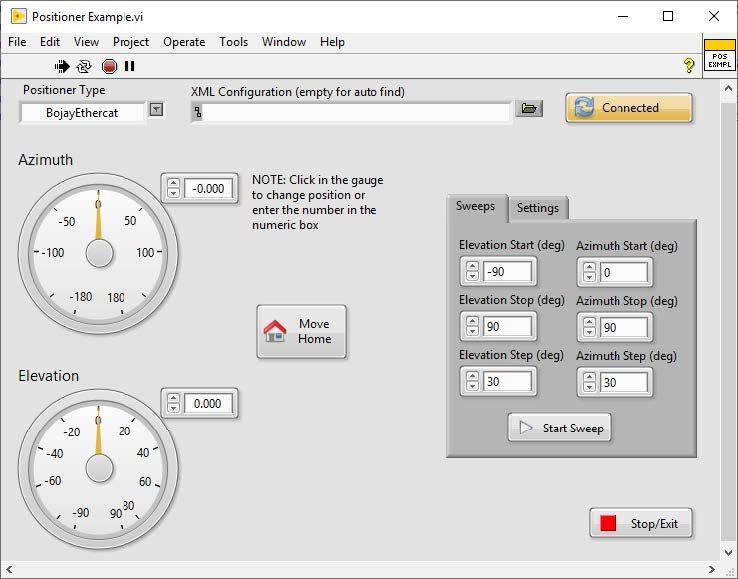
Task: Click the Start Sweep button
Action: [559, 428]
